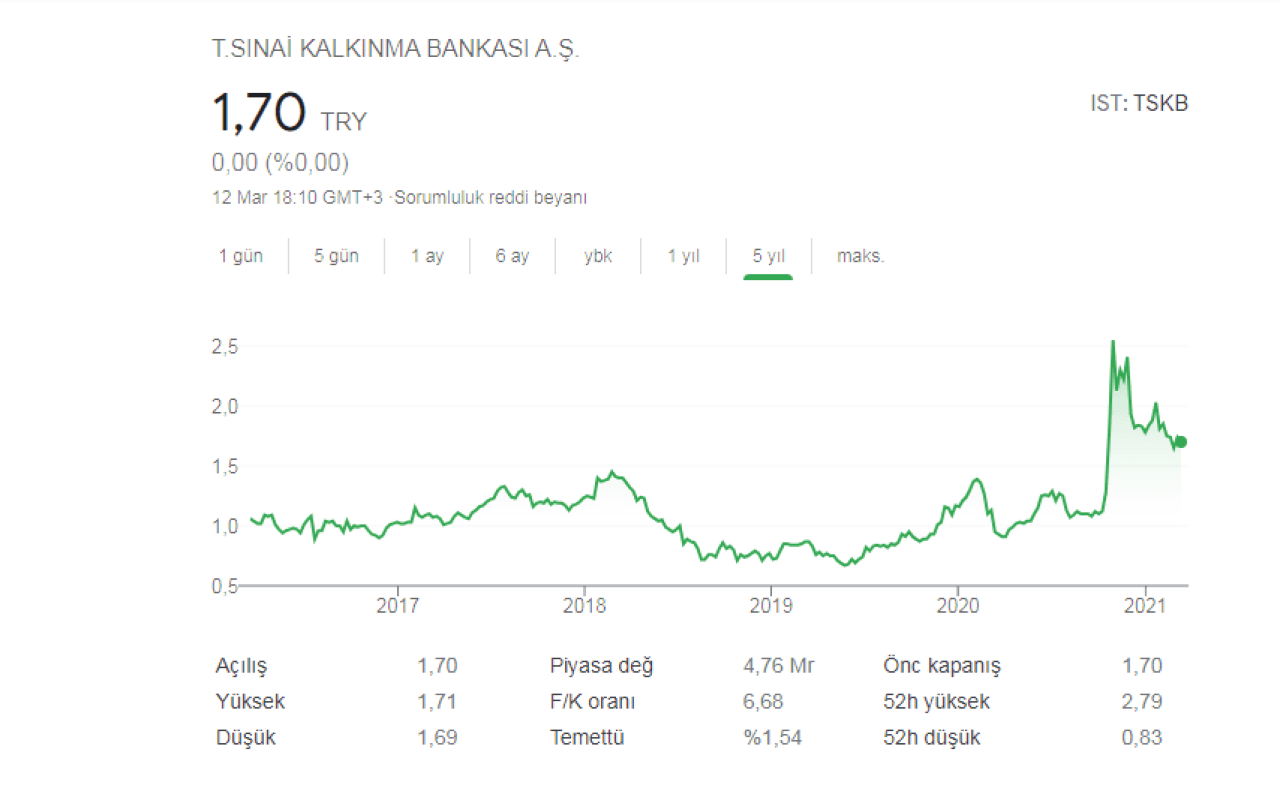Viewport: 1280px width, 812px height.
Task: Click the 2019 x-axis label
Action: click(x=770, y=605)
